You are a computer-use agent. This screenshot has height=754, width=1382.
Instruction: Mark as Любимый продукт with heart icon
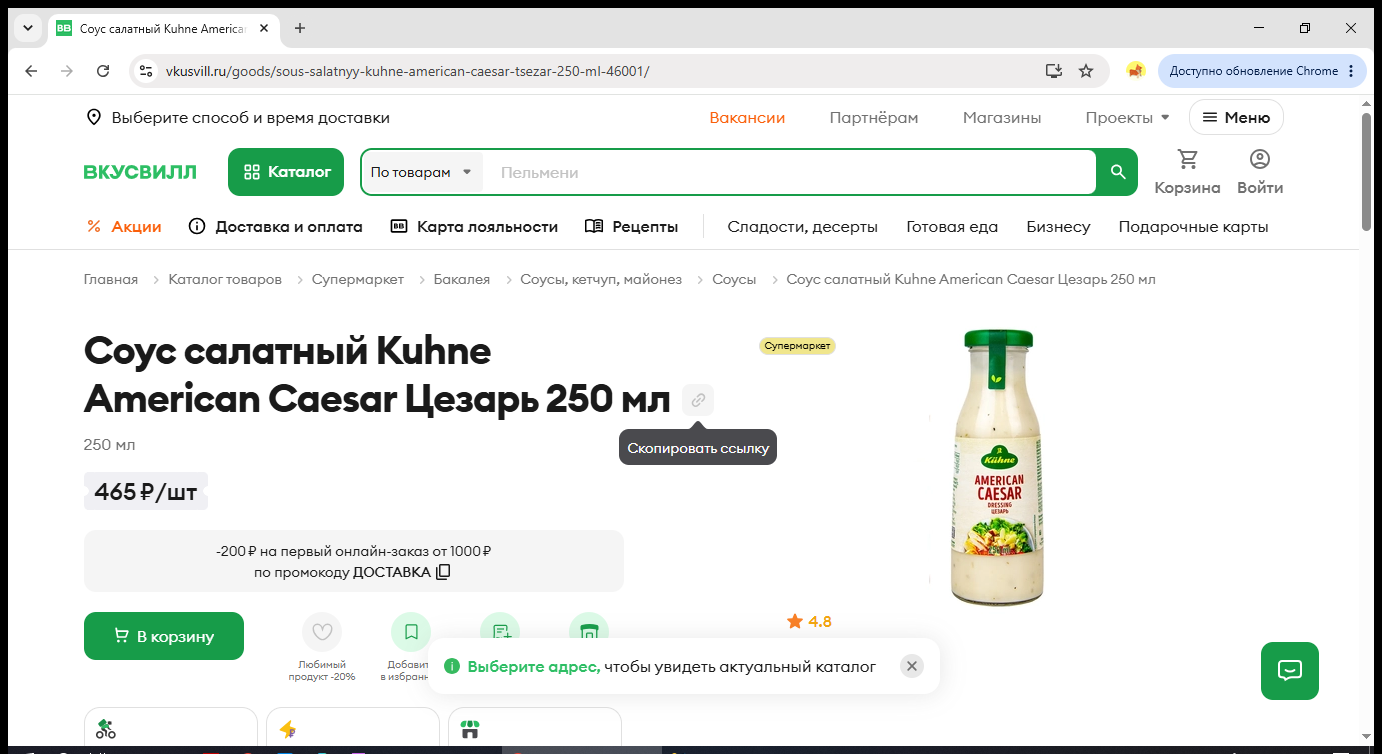322,632
